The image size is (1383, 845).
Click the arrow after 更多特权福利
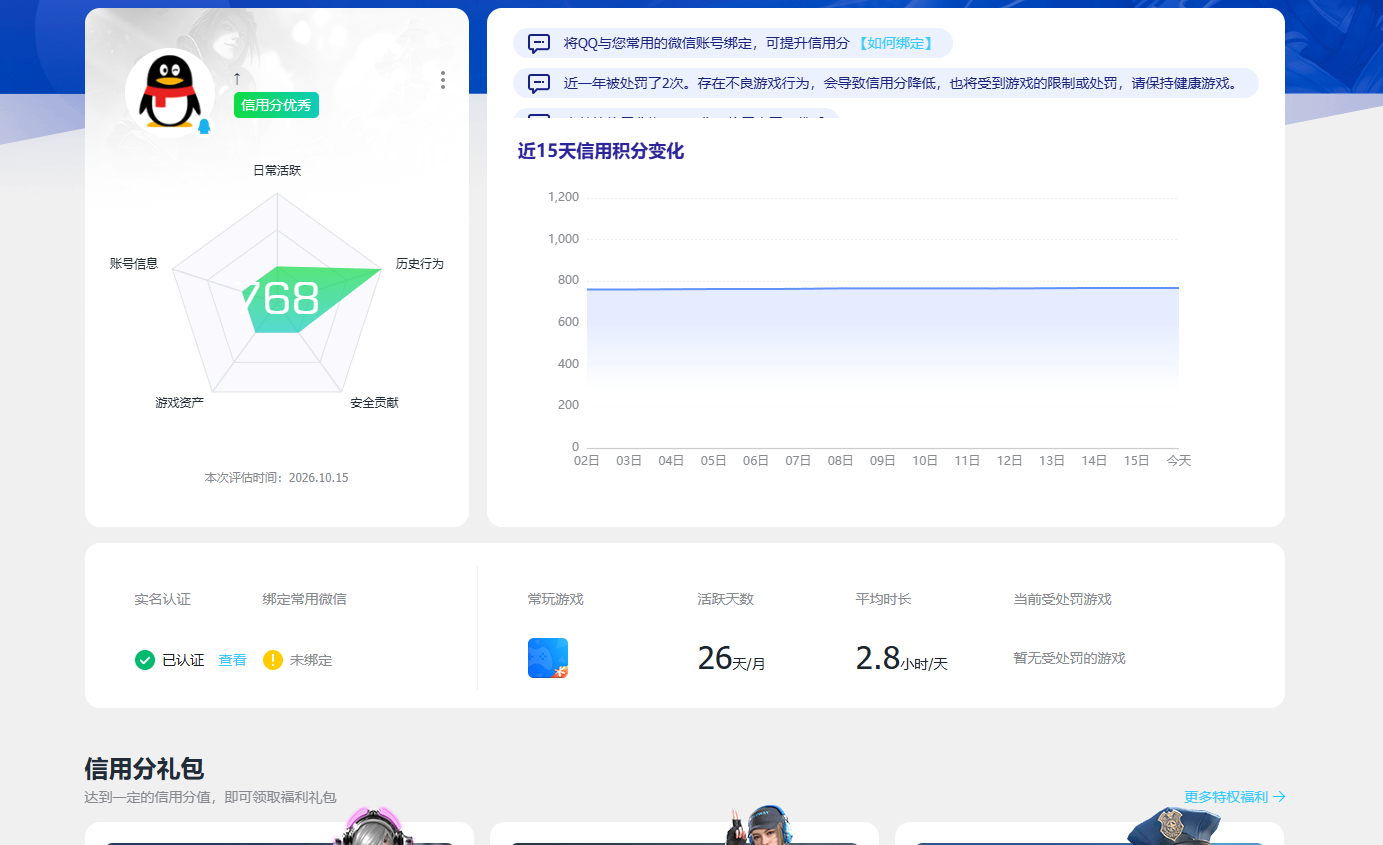pyautogui.click(x=1279, y=797)
